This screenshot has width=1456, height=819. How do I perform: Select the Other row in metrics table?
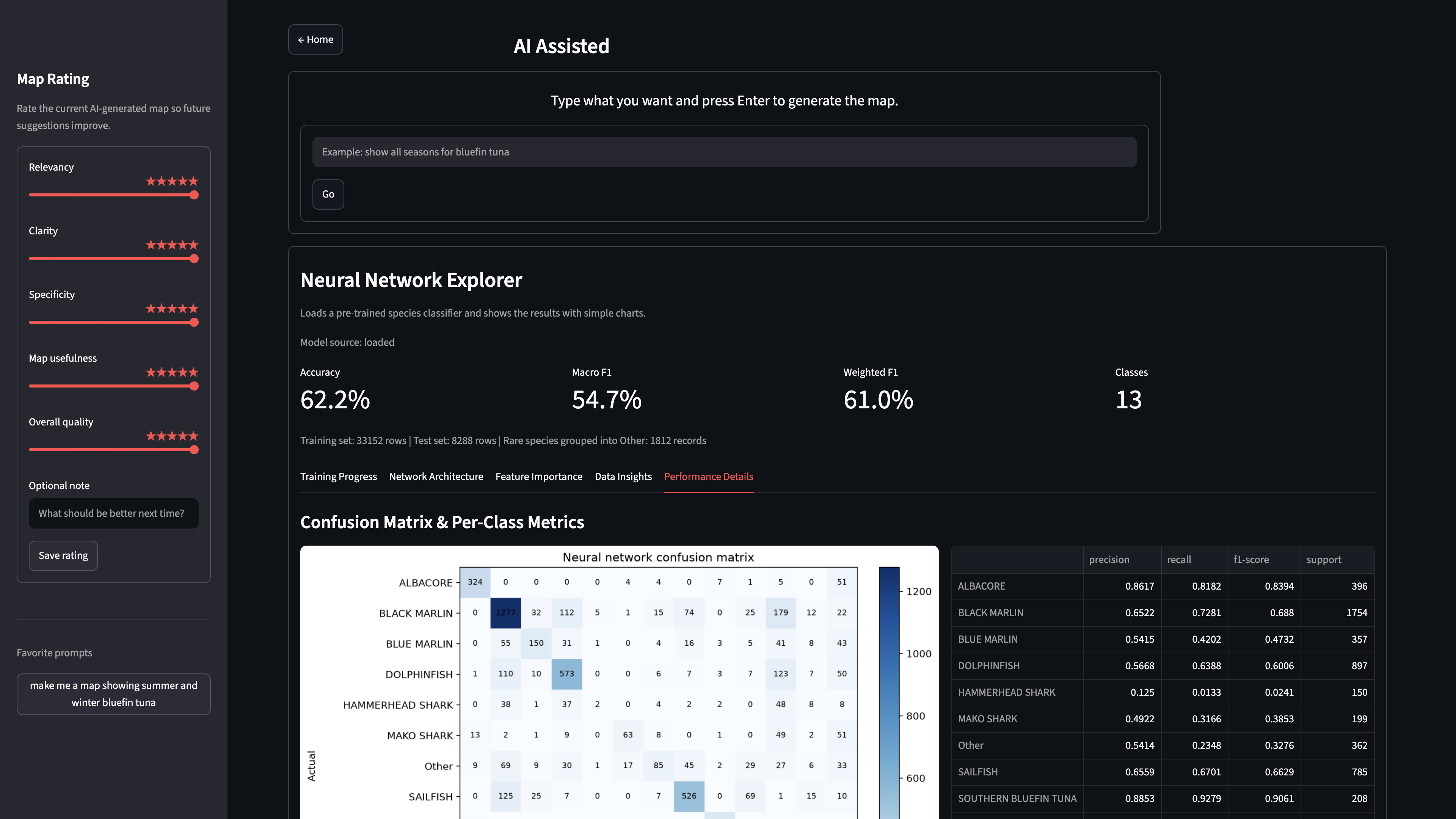click(1163, 745)
